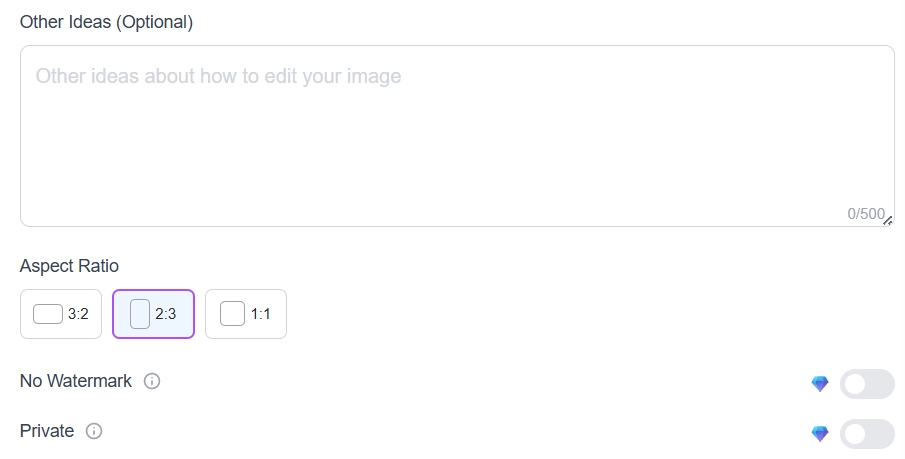
Task: Select the 3:2 aspect ratio label
Action: click(x=78, y=314)
